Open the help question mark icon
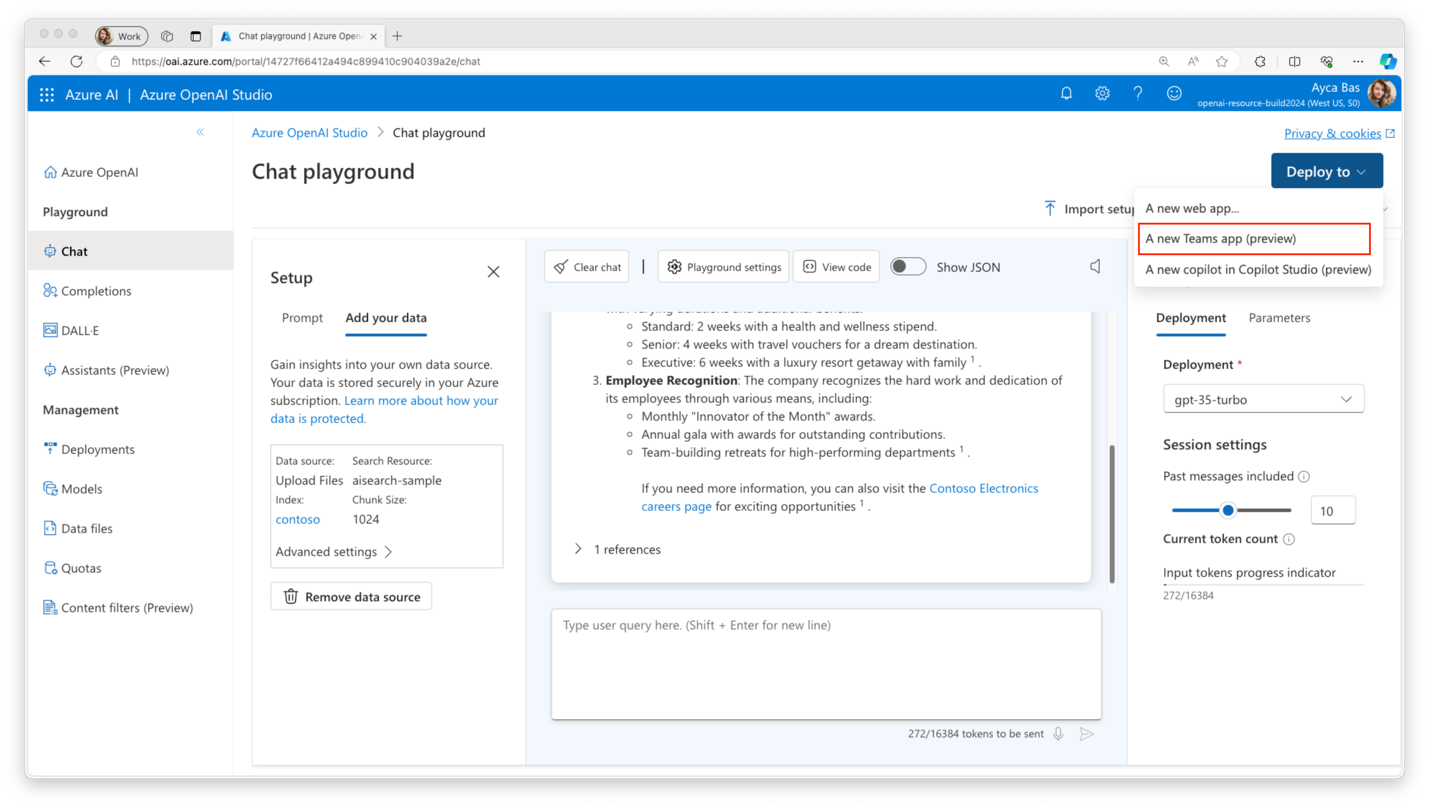 [1138, 93]
